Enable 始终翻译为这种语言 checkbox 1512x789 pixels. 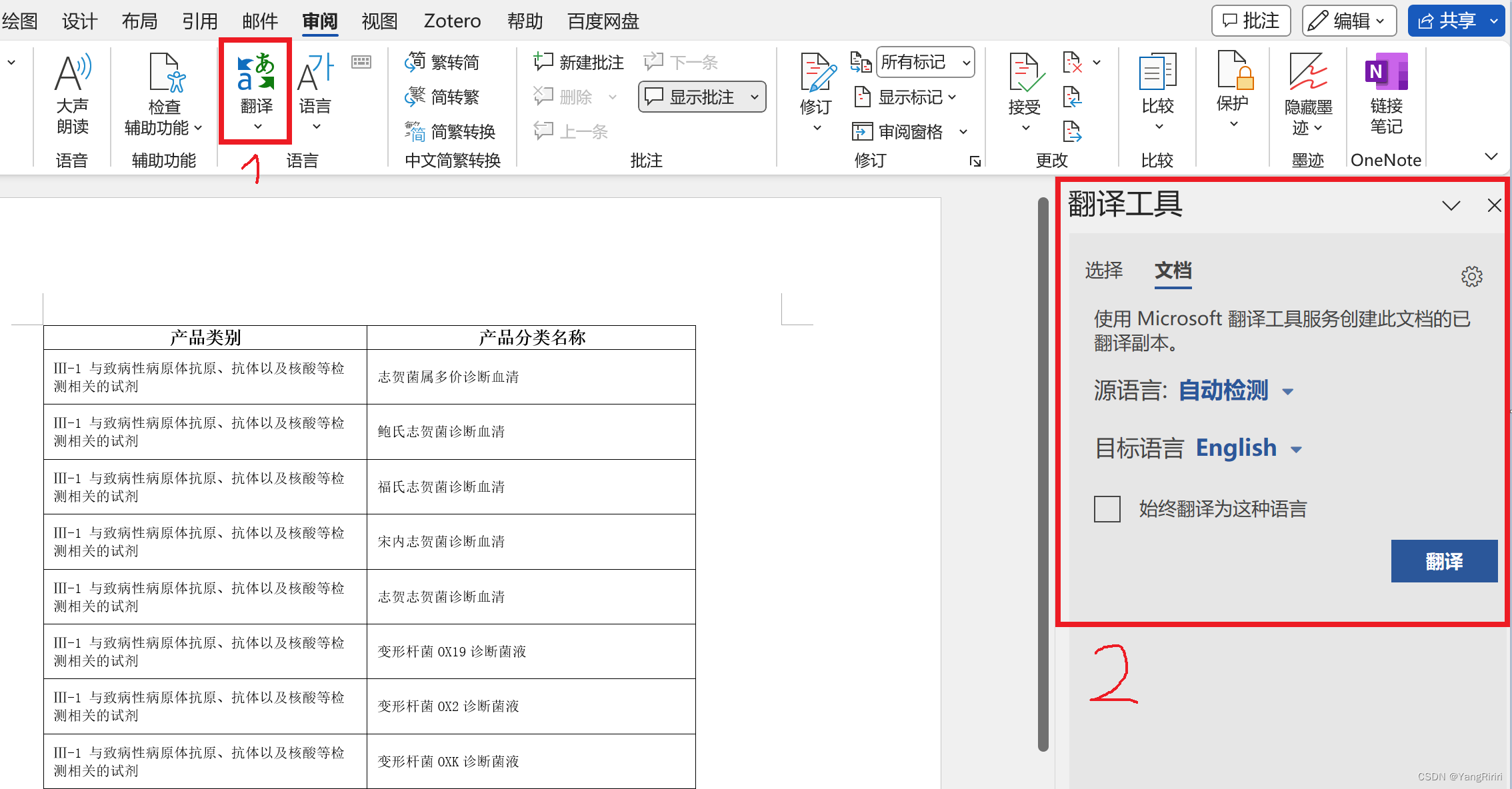(1107, 509)
